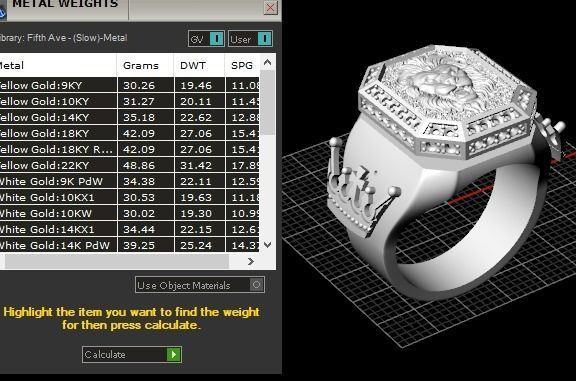Click the 22.62 DWT value

(196, 118)
